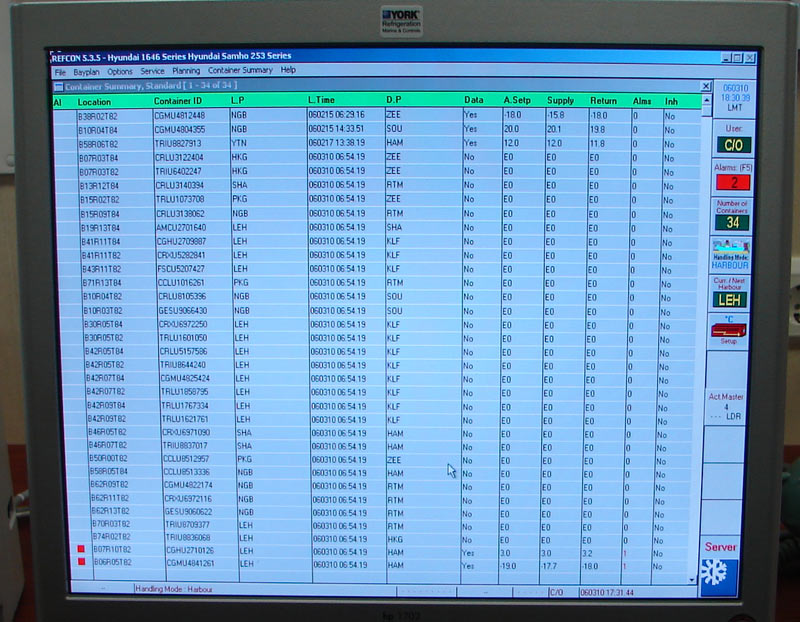Select location B13R12T84 row
Viewport: 800px width, 622px height.
(377, 185)
